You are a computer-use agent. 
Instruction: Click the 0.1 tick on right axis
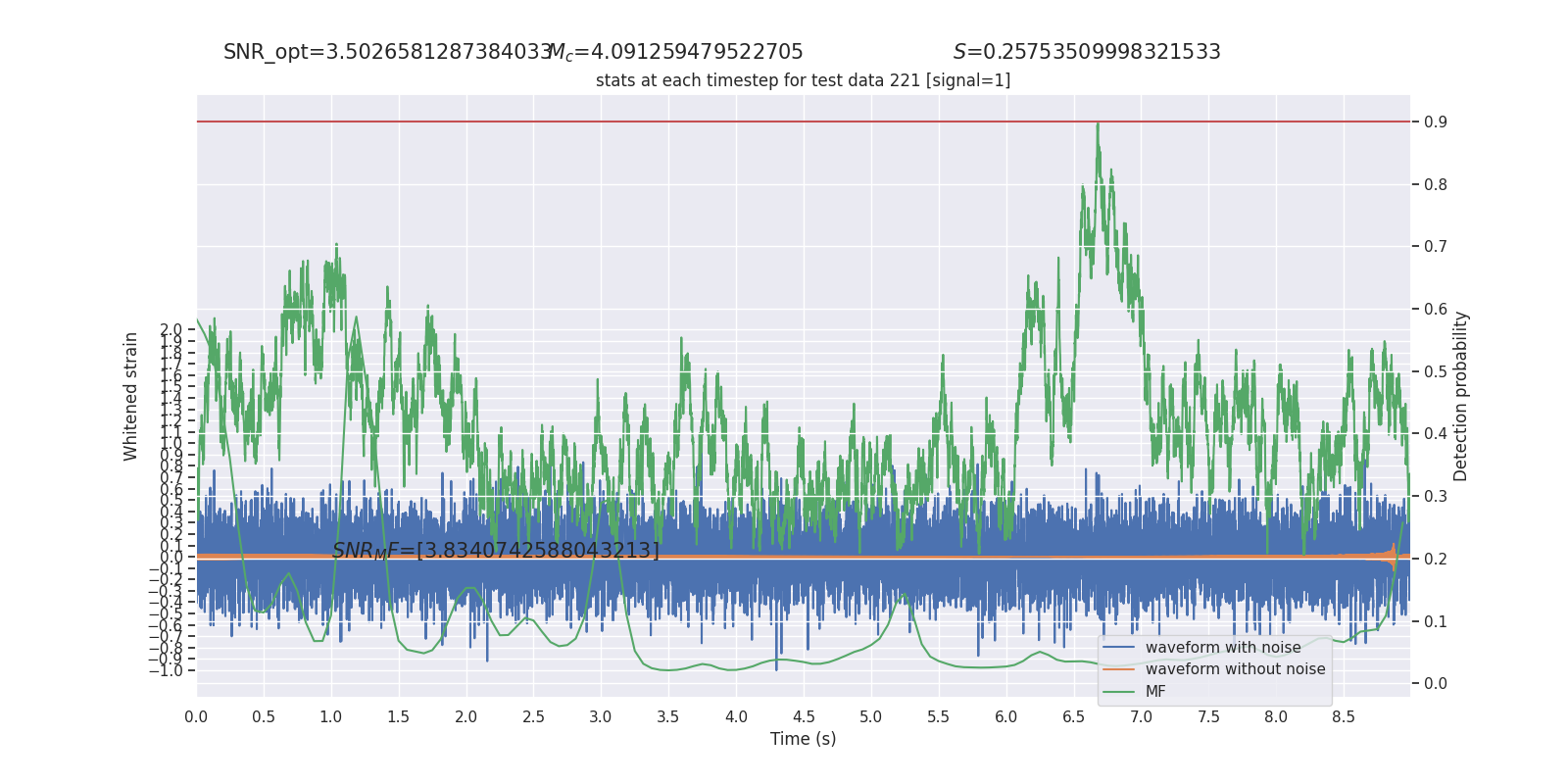coord(1436,621)
